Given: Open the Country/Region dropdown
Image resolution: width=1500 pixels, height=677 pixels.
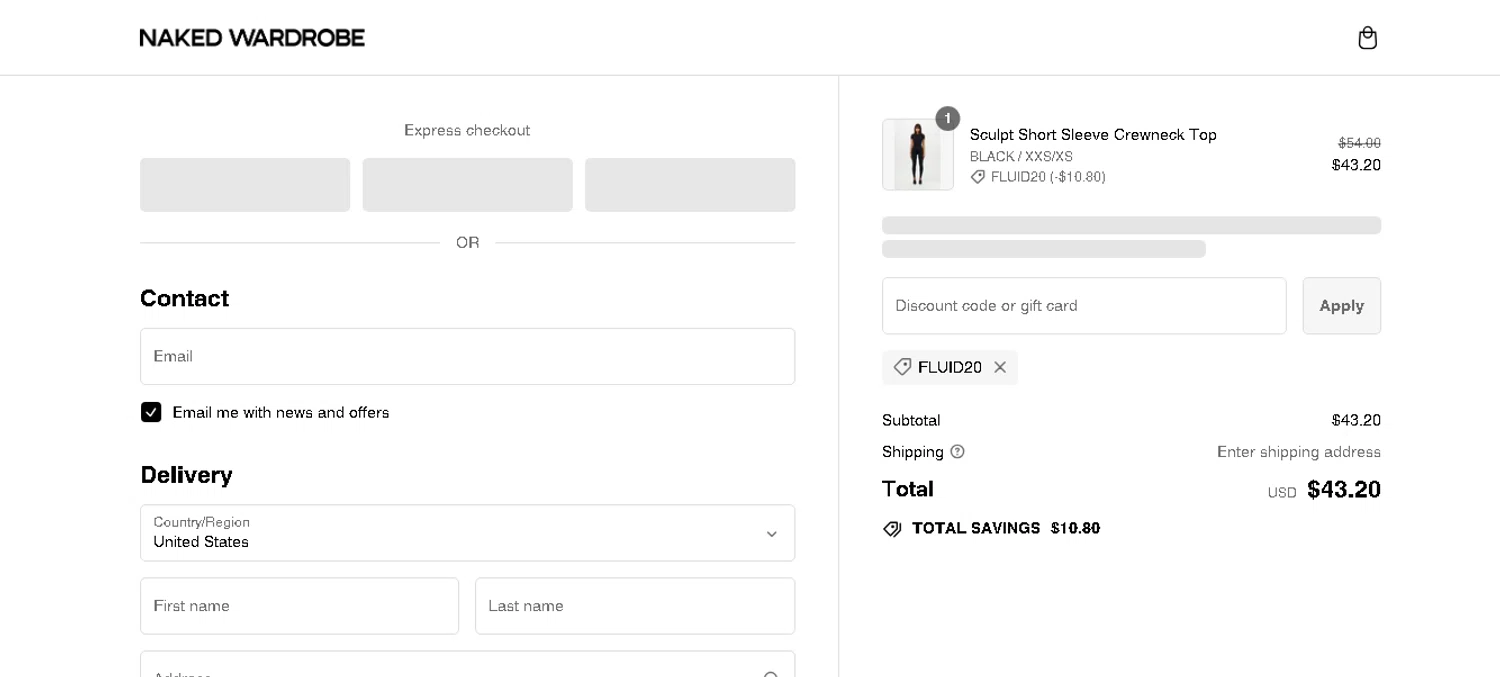Looking at the screenshot, I should click(467, 533).
